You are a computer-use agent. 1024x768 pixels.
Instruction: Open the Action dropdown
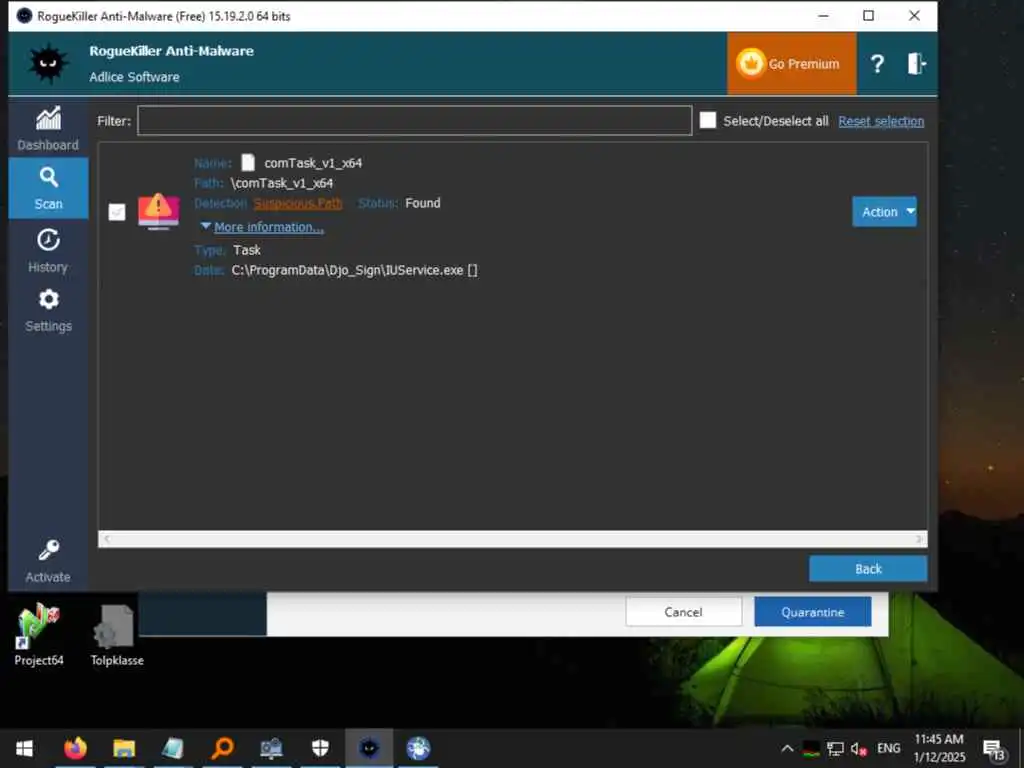[884, 212]
